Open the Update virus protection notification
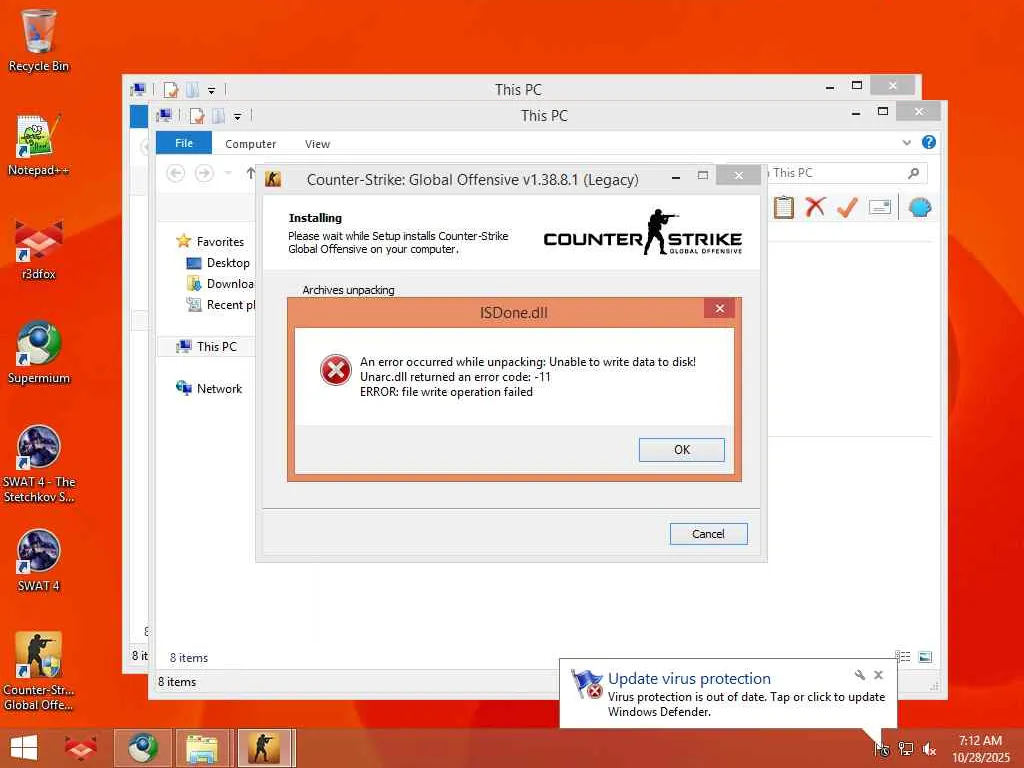 [728, 694]
